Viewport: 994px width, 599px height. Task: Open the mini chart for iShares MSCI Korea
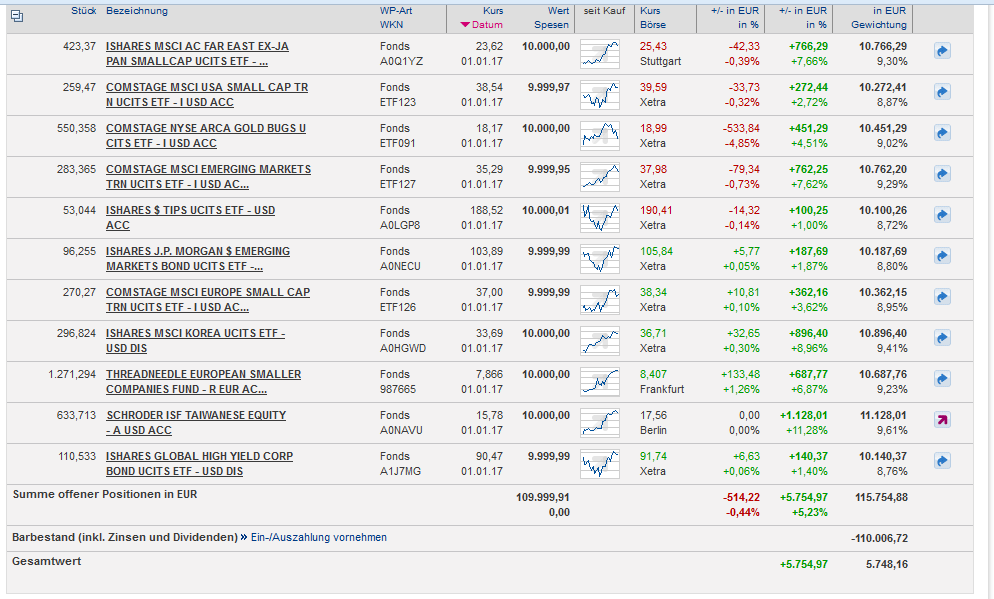[x=599, y=339]
